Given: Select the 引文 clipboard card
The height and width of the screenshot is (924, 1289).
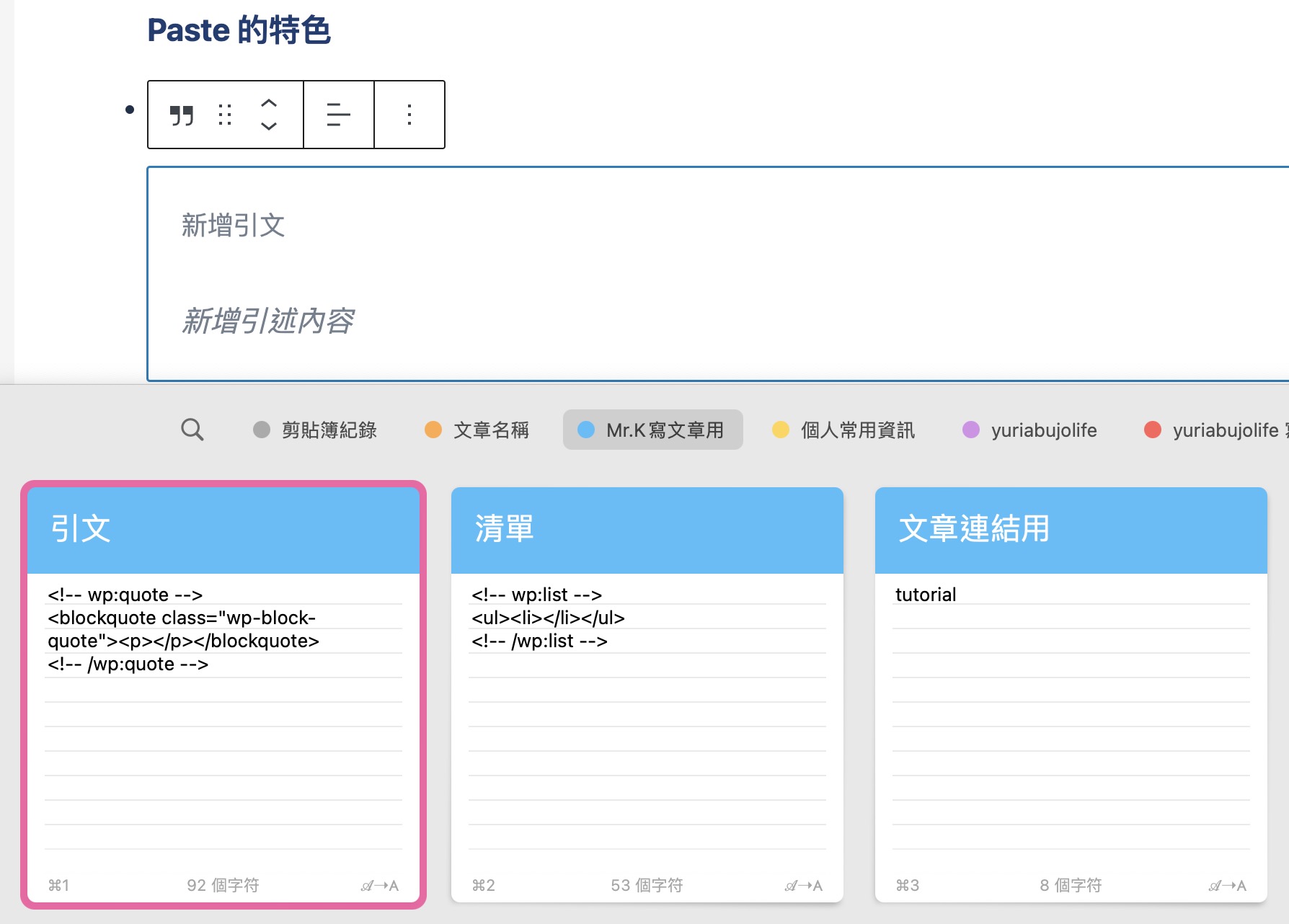Looking at the screenshot, I should click(x=223, y=694).
